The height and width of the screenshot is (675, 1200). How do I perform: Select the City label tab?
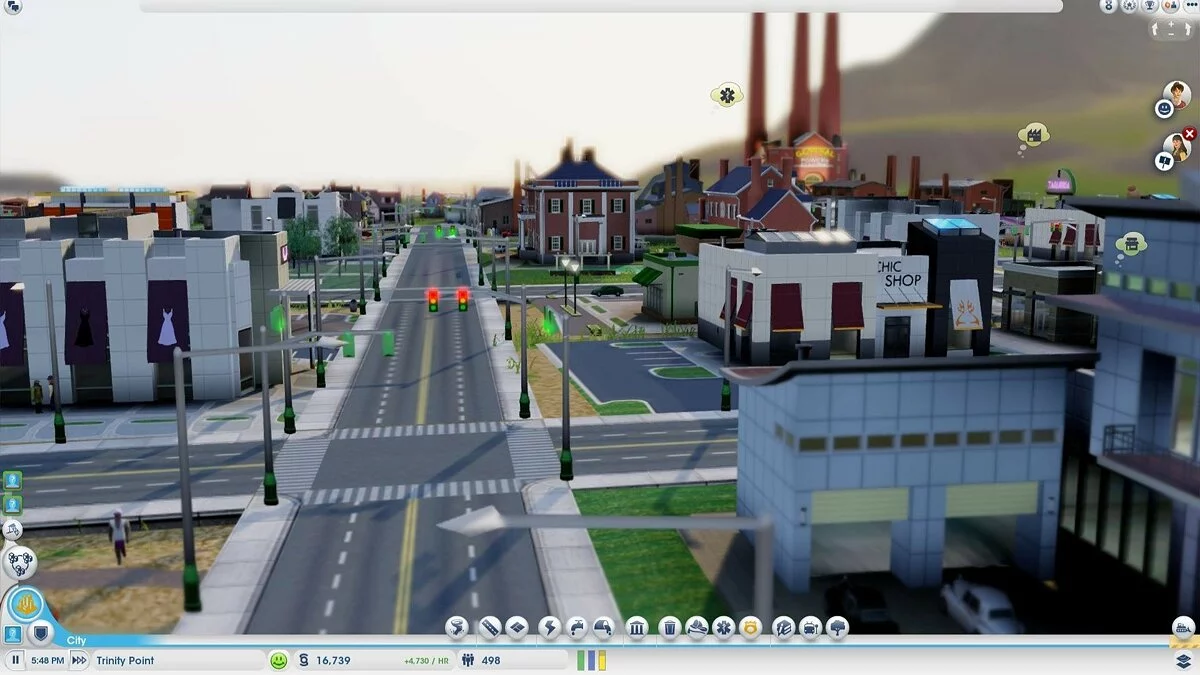(x=77, y=641)
